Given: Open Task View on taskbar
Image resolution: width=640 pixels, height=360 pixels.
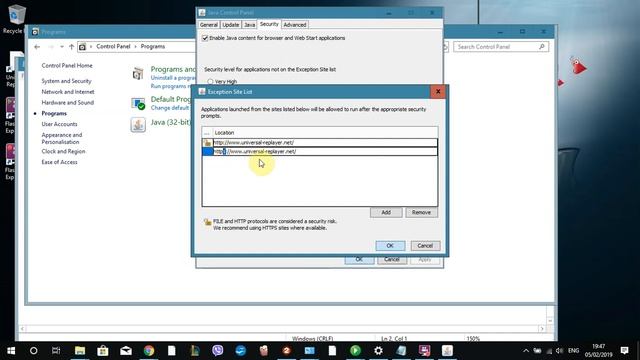Looking at the screenshot, I should pyautogui.click(x=56, y=351).
